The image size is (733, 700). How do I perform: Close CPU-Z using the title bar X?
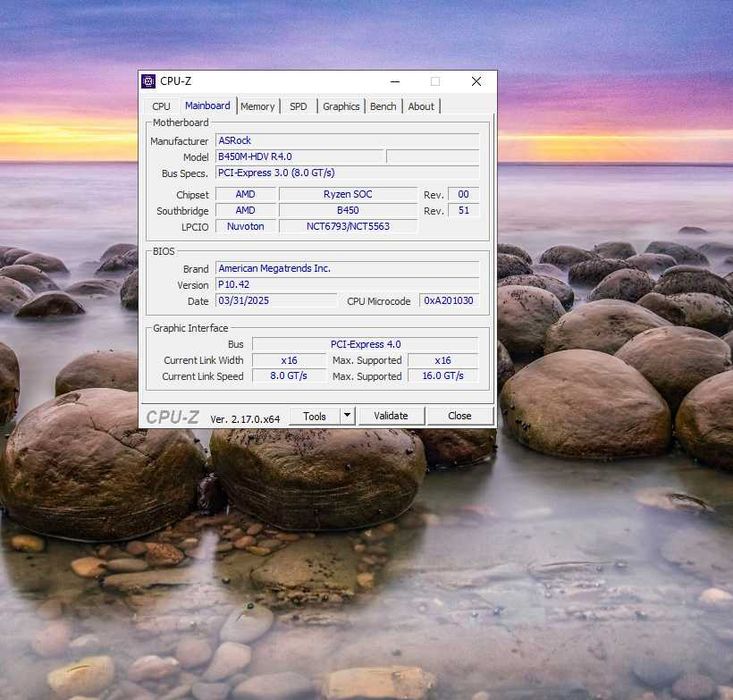[x=476, y=81]
